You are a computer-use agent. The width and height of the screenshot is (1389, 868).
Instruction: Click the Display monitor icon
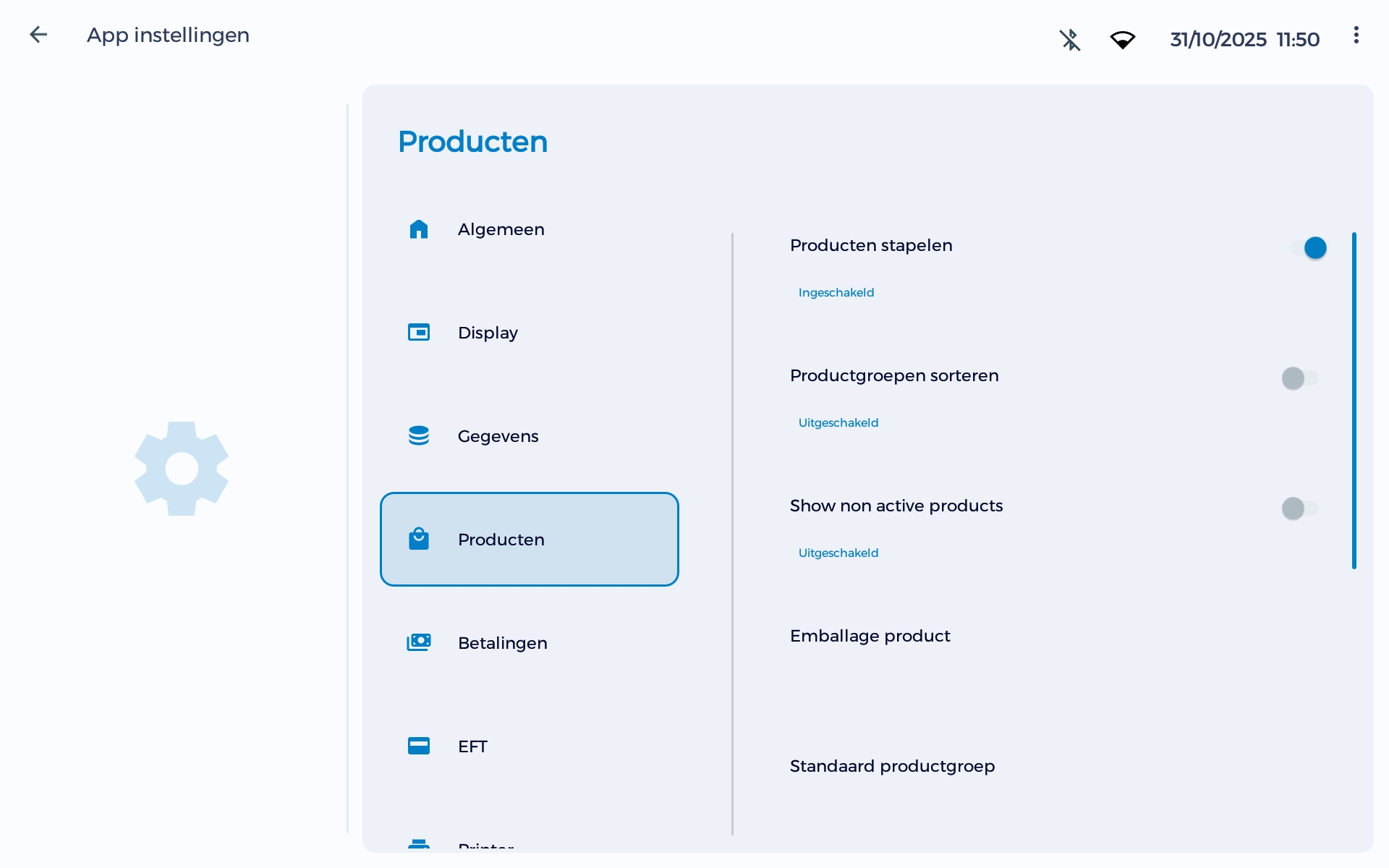coord(420,332)
